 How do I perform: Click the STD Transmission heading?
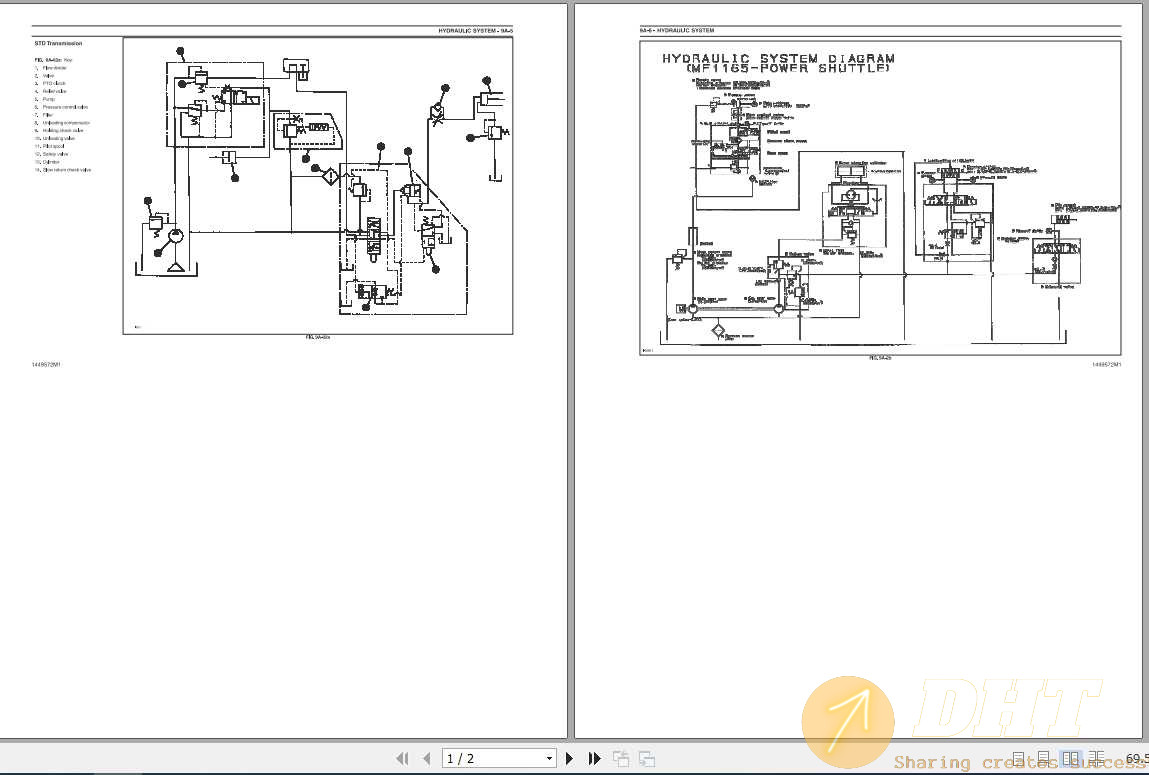[x=57, y=44]
